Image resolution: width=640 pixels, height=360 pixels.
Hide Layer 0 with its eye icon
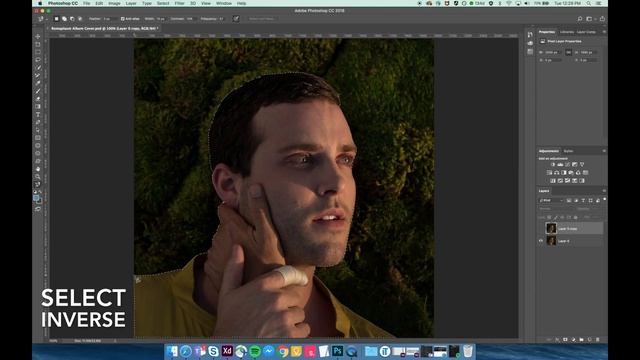click(x=541, y=241)
